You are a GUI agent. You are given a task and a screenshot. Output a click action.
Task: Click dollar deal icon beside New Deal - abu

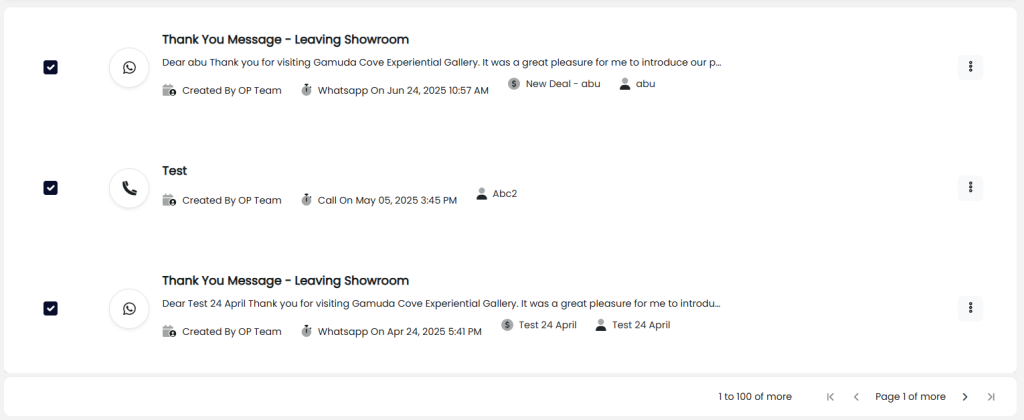[x=514, y=84]
